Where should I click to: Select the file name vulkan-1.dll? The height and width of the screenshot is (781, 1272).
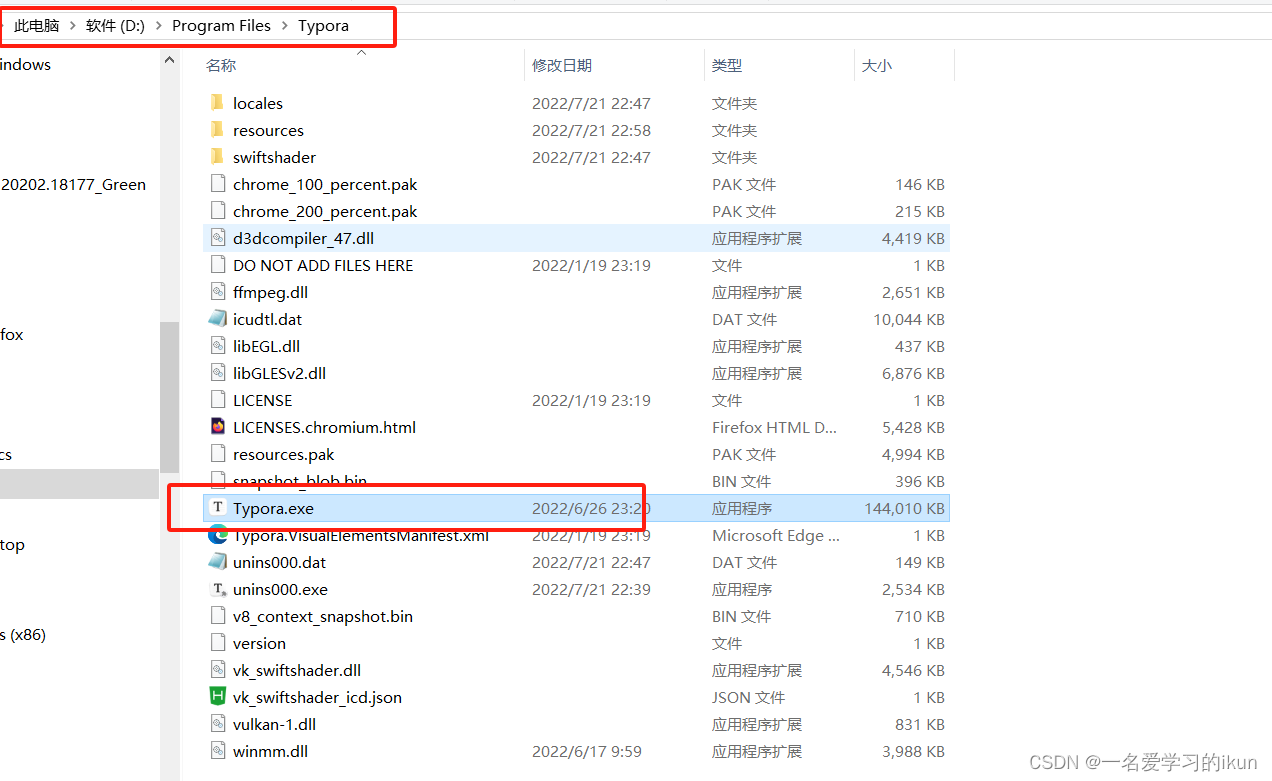click(x=274, y=724)
